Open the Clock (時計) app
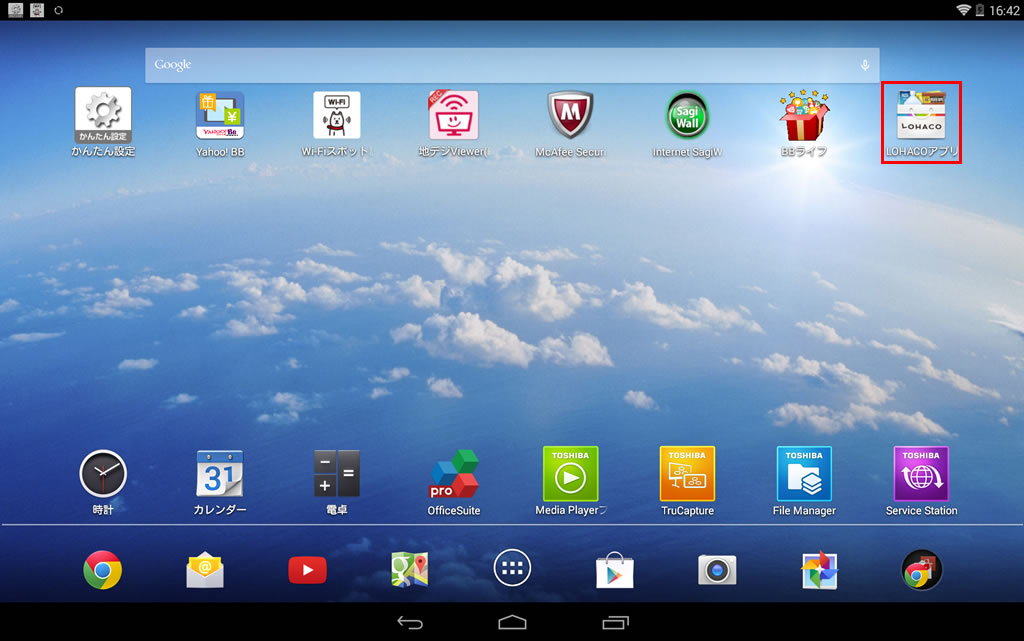The image size is (1024, 641). [x=103, y=474]
